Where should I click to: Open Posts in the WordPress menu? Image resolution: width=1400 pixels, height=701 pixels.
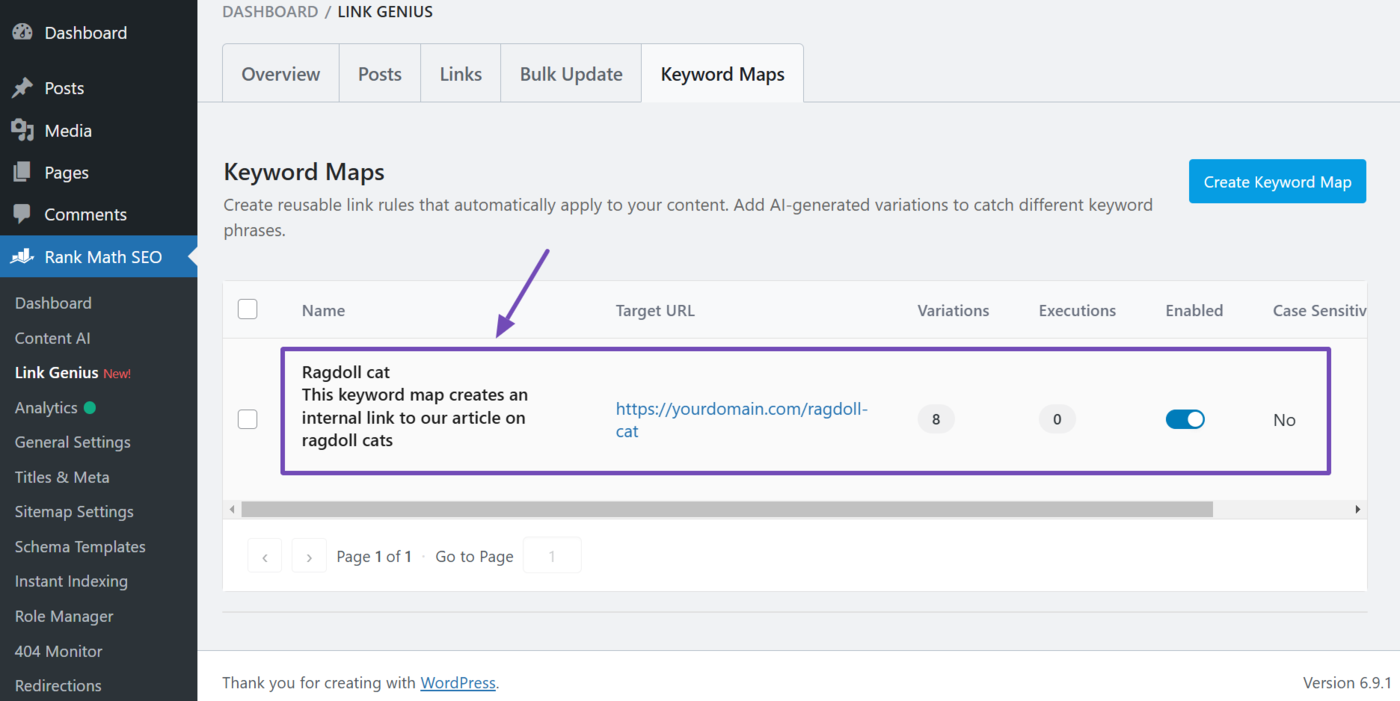64,88
